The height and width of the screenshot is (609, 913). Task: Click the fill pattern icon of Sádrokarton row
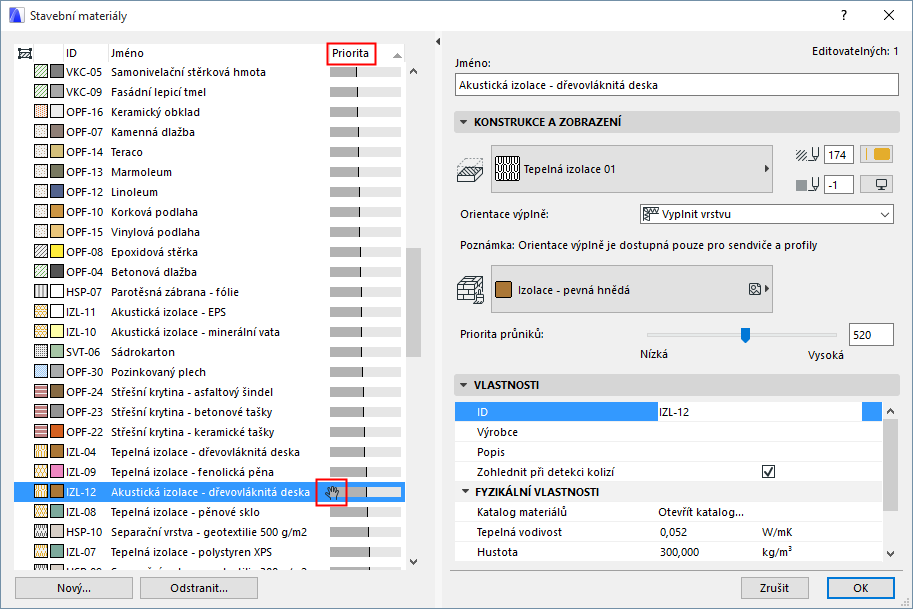pyautogui.click(x=41, y=352)
